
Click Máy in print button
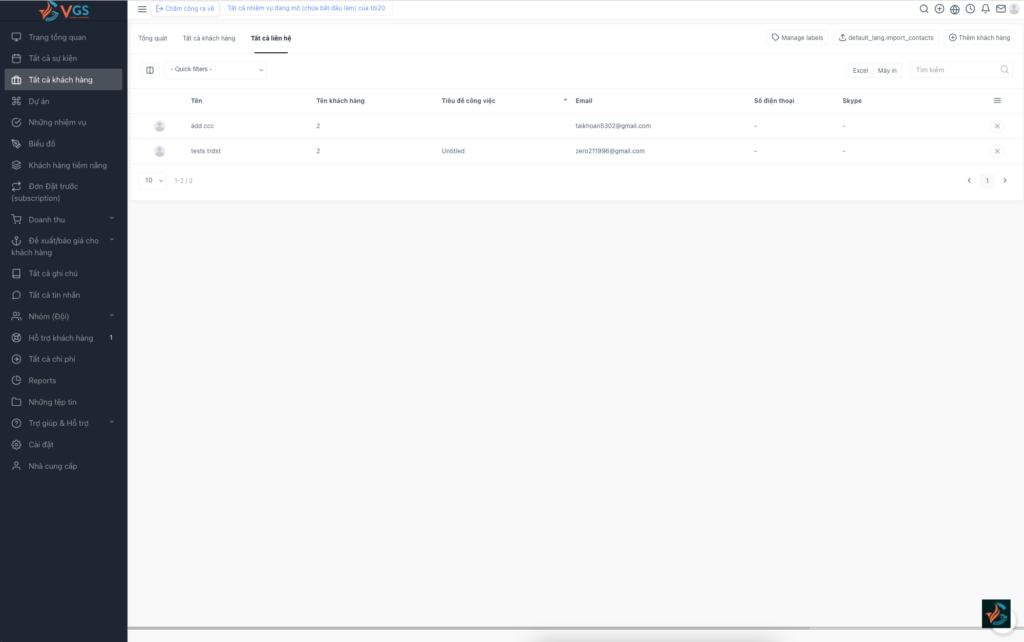coord(887,70)
